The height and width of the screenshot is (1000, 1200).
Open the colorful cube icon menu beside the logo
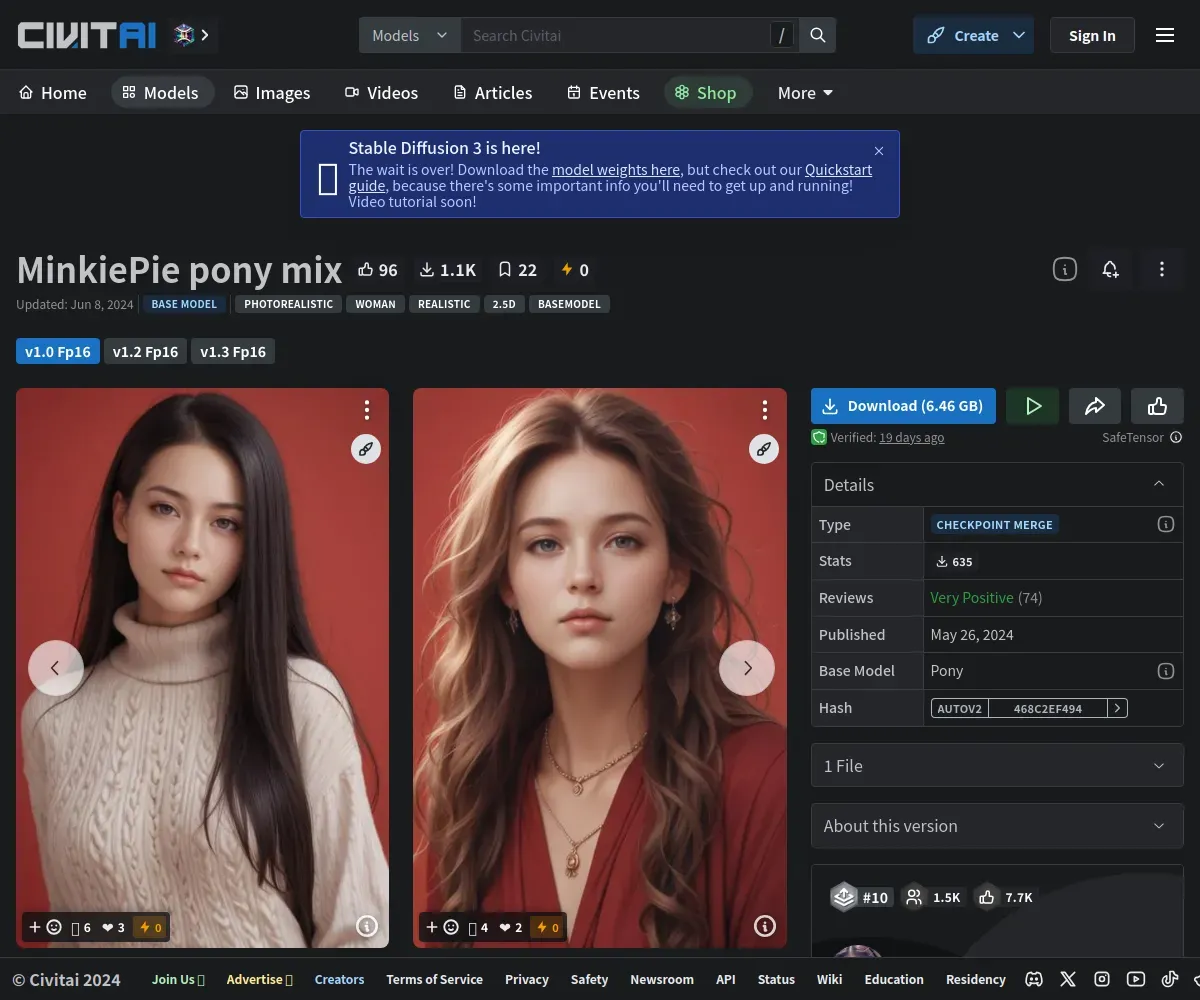coord(192,35)
